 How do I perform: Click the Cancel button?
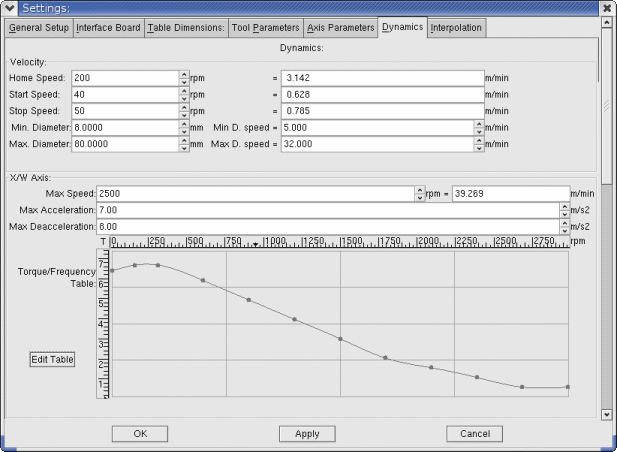coord(474,434)
